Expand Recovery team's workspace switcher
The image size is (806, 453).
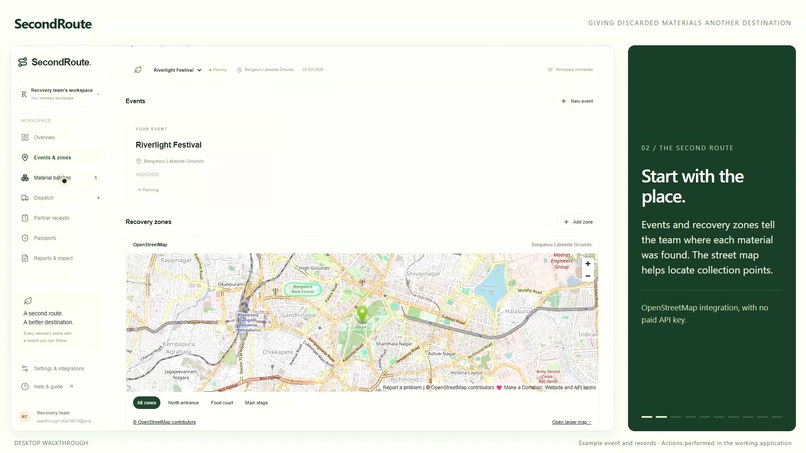60,94
